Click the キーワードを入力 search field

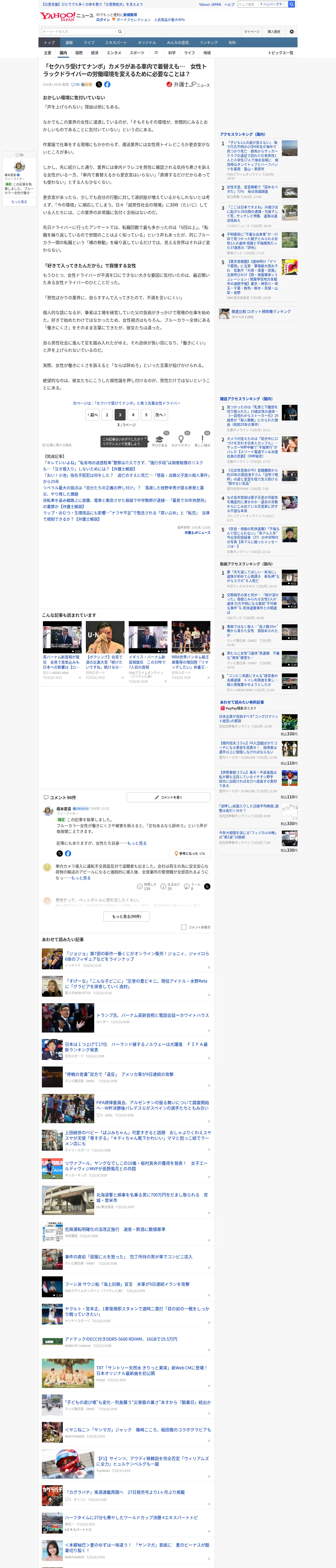click(79, 32)
